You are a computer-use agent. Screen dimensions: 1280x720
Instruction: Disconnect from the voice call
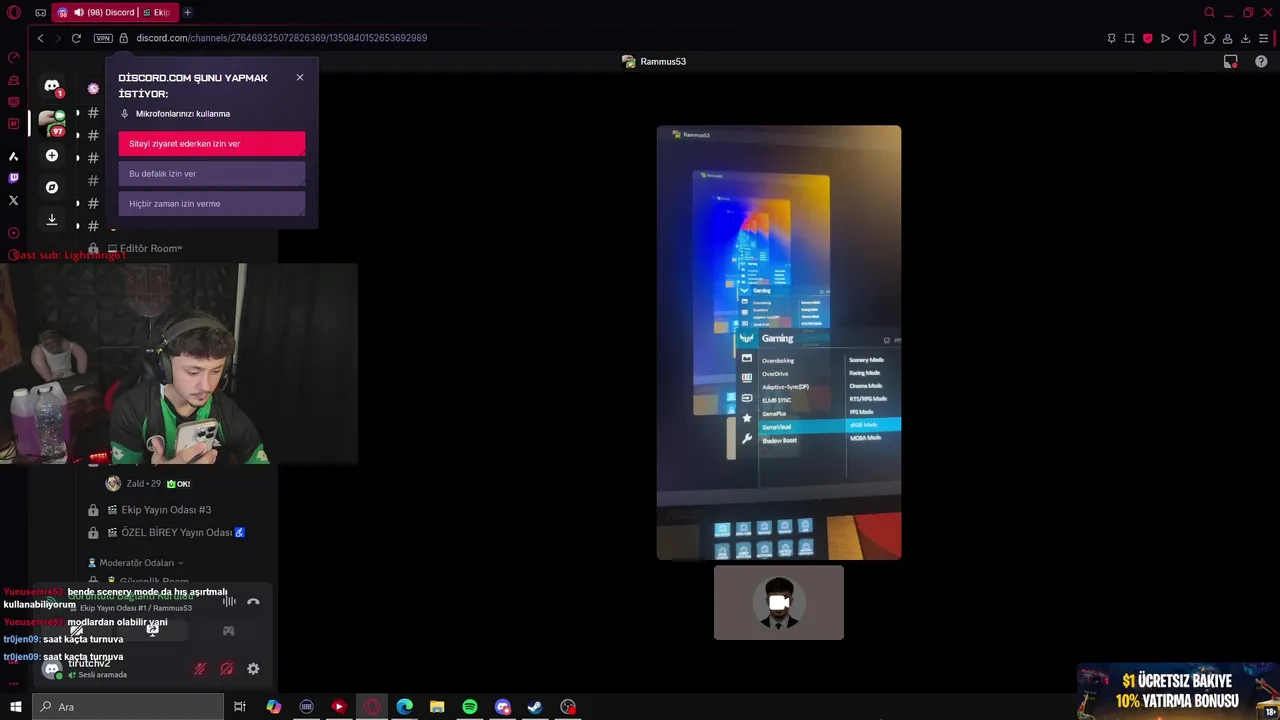(253, 602)
